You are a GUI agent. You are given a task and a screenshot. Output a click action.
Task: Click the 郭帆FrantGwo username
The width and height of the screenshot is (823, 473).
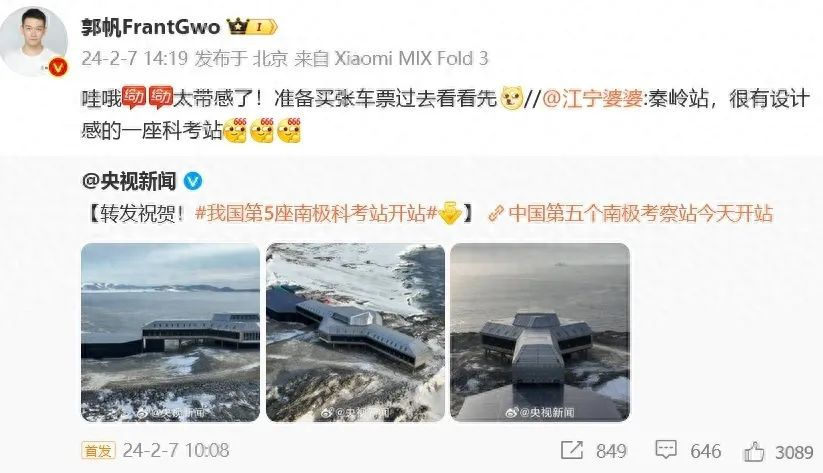coord(151,27)
